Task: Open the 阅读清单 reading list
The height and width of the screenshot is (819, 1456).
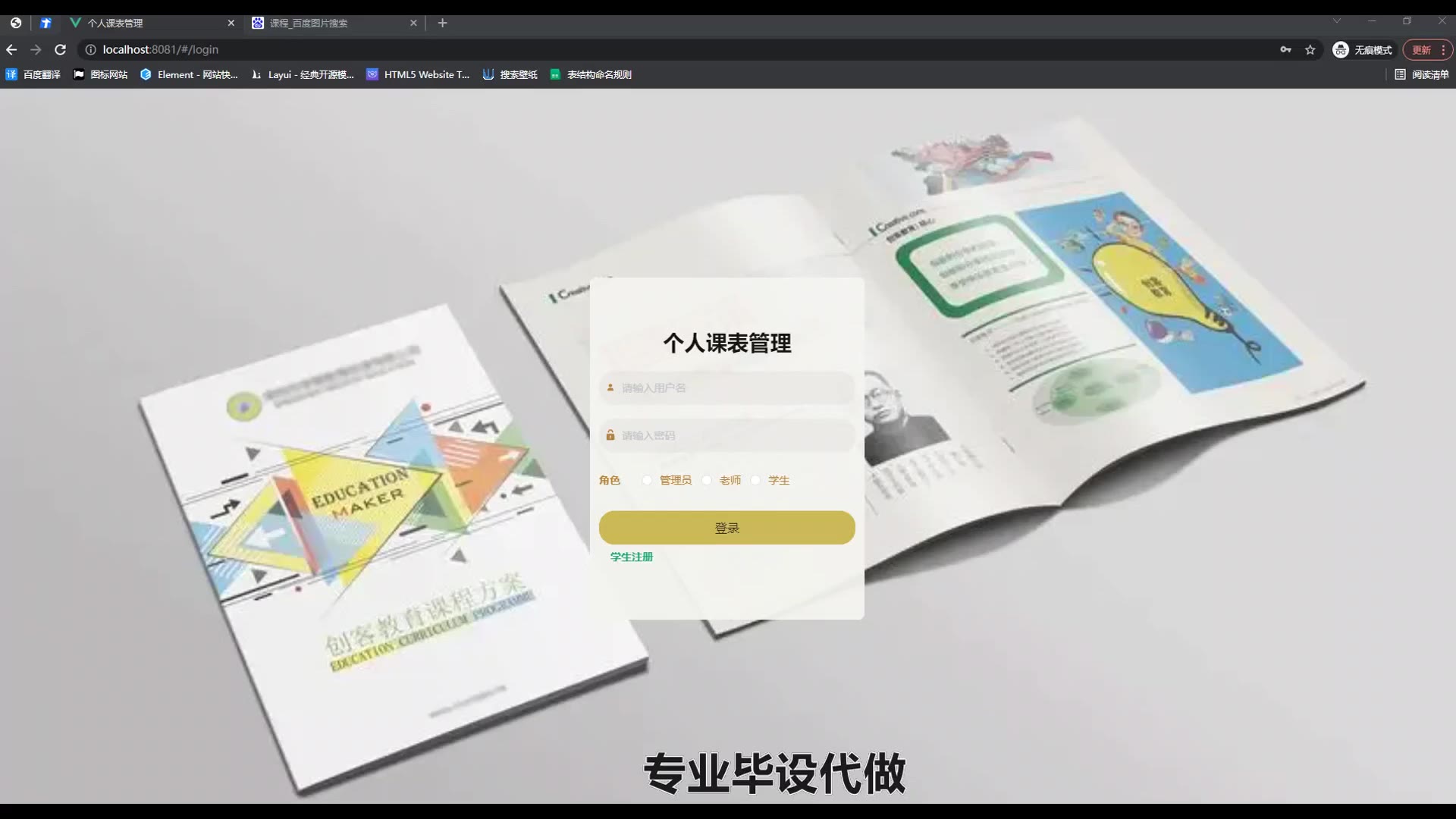Action: click(x=1422, y=74)
